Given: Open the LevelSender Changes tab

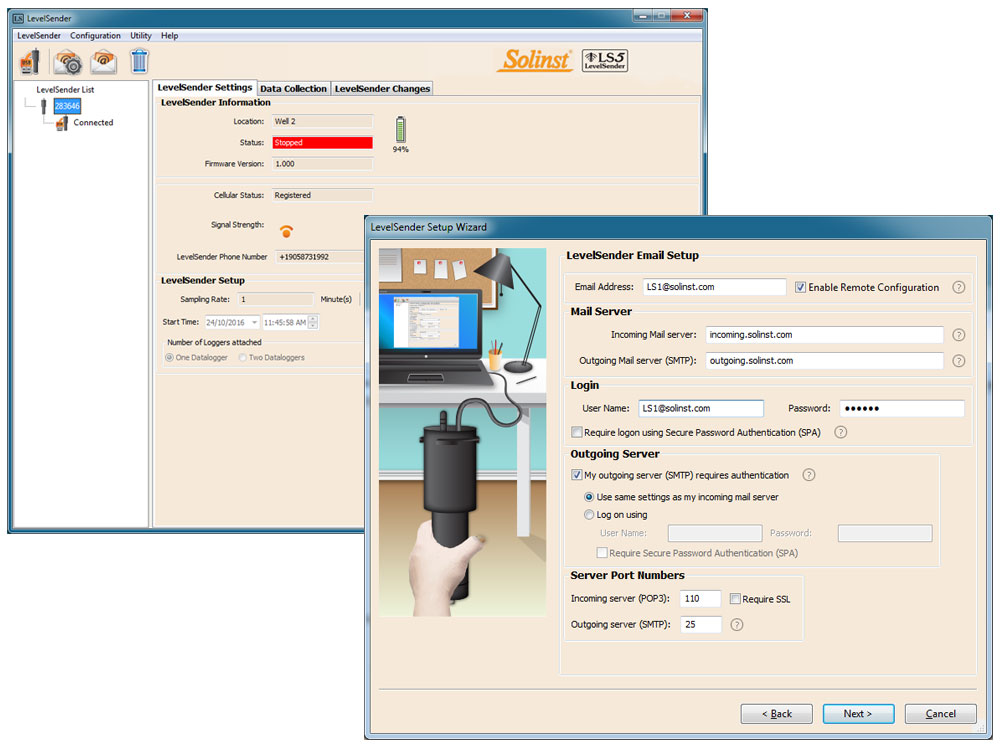Looking at the screenshot, I should coord(381,88).
